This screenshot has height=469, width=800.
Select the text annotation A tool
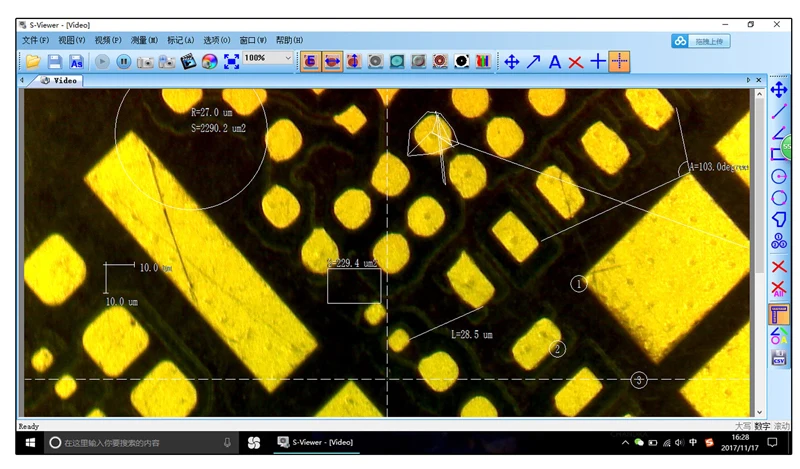coord(555,62)
